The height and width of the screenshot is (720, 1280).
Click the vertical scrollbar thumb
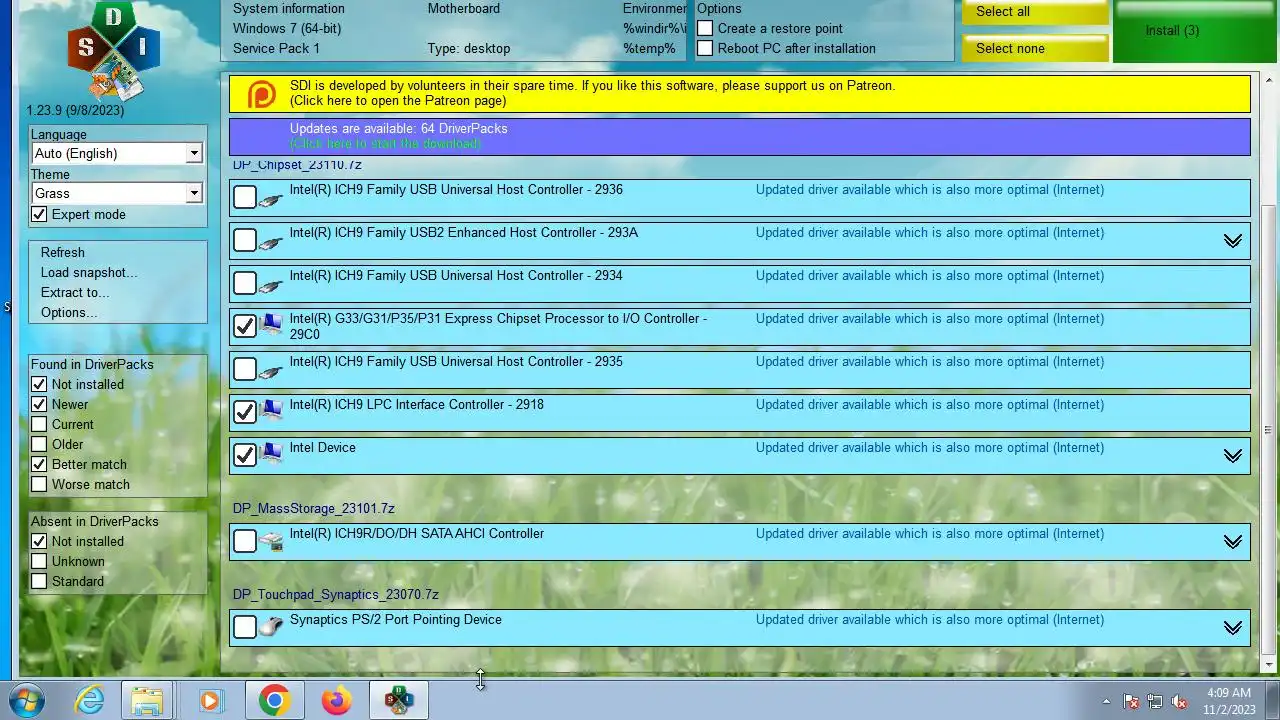tap(1270, 430)
